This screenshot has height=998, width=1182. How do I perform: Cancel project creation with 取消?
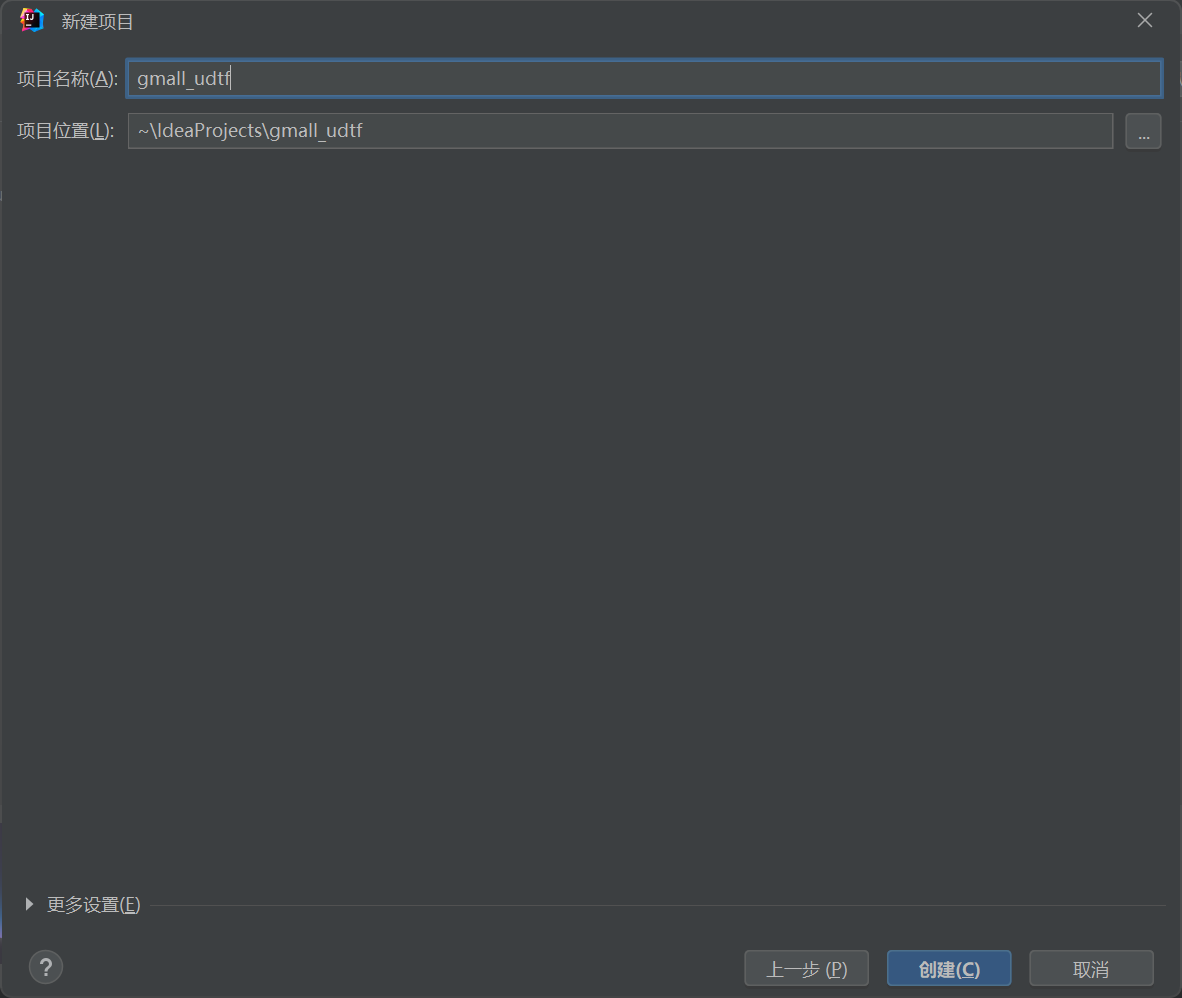tap(1091, 967)
